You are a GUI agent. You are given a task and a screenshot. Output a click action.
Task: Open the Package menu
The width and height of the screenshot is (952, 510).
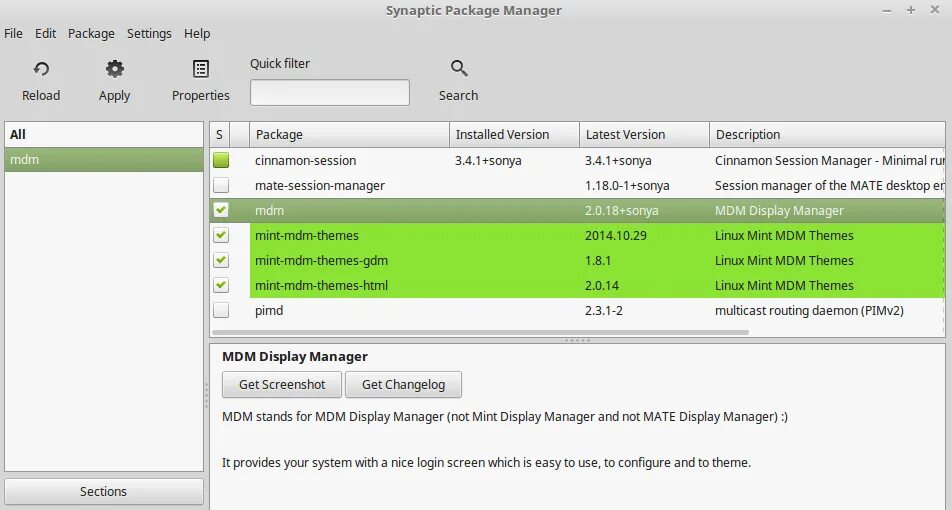click(91, 33)
